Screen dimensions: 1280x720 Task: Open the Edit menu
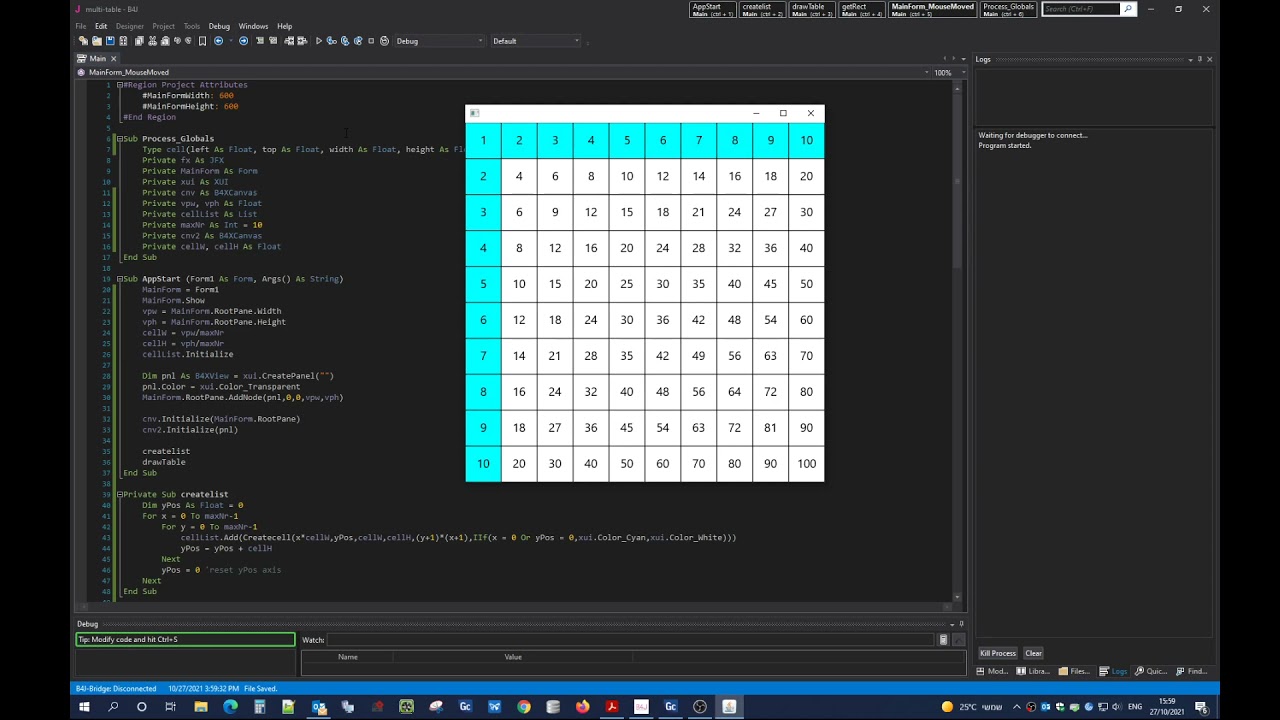click(101, 26)
